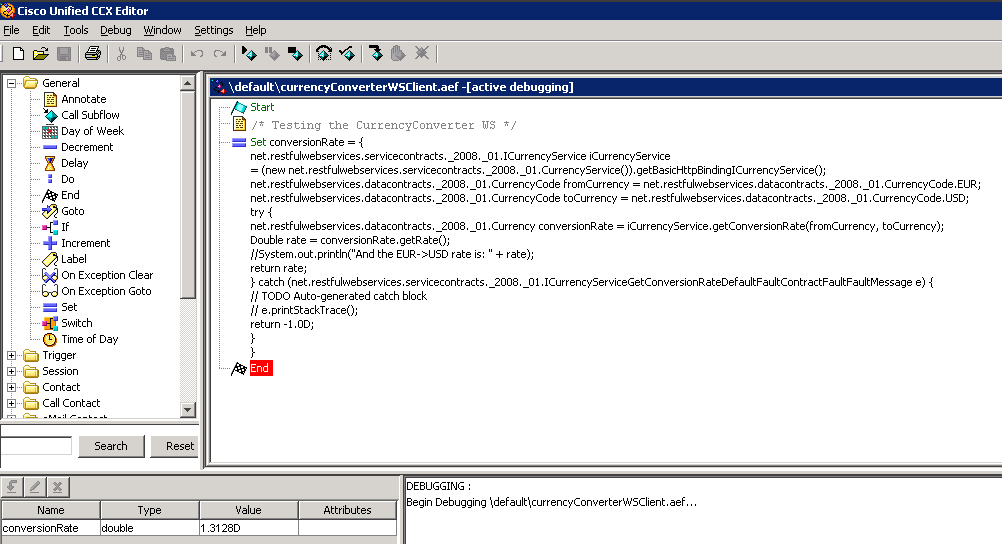
Task: Click the New script toolbar icon
Action: coord(19,54)
